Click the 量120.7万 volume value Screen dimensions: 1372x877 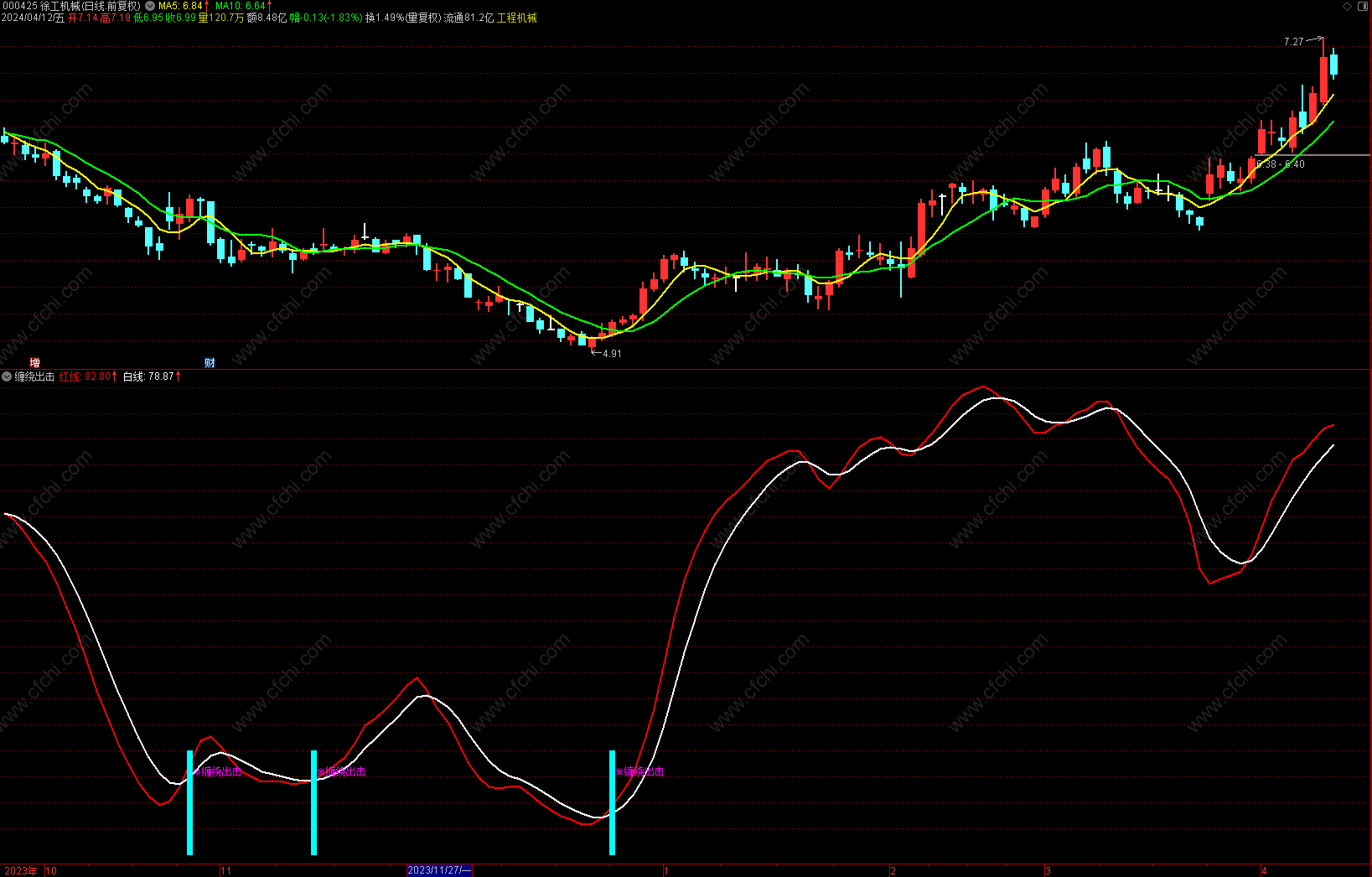coord(221,18)
